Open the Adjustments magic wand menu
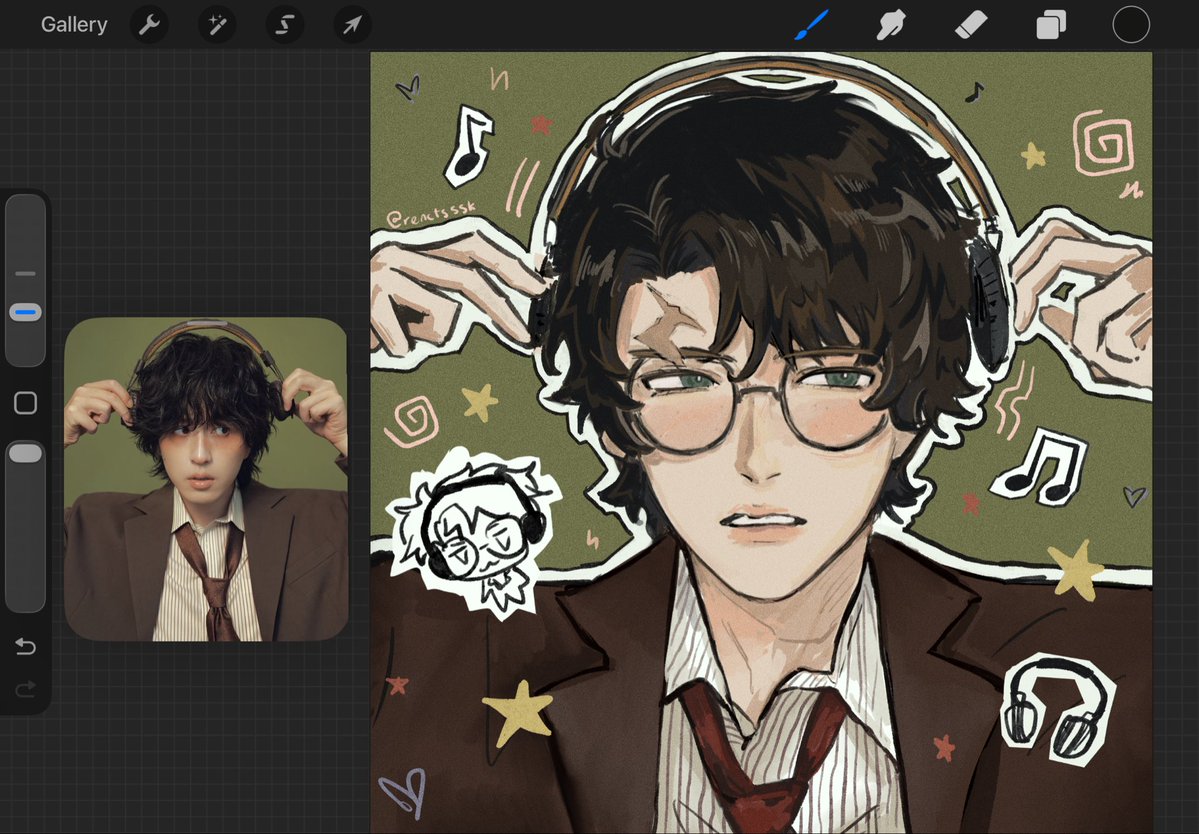 (x=217, y=24)
